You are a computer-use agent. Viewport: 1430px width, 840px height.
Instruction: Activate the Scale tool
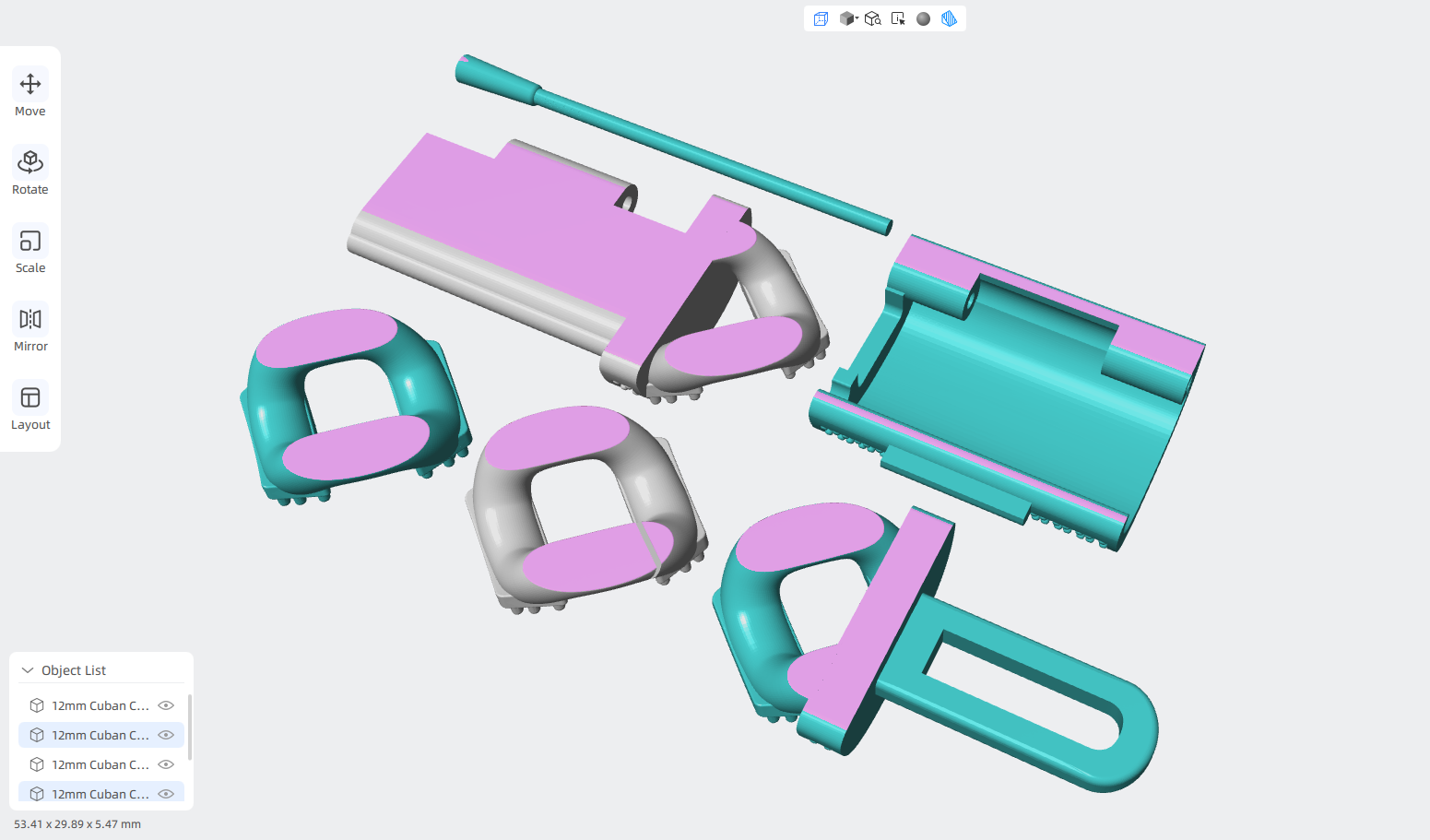(x=30, y=251)
